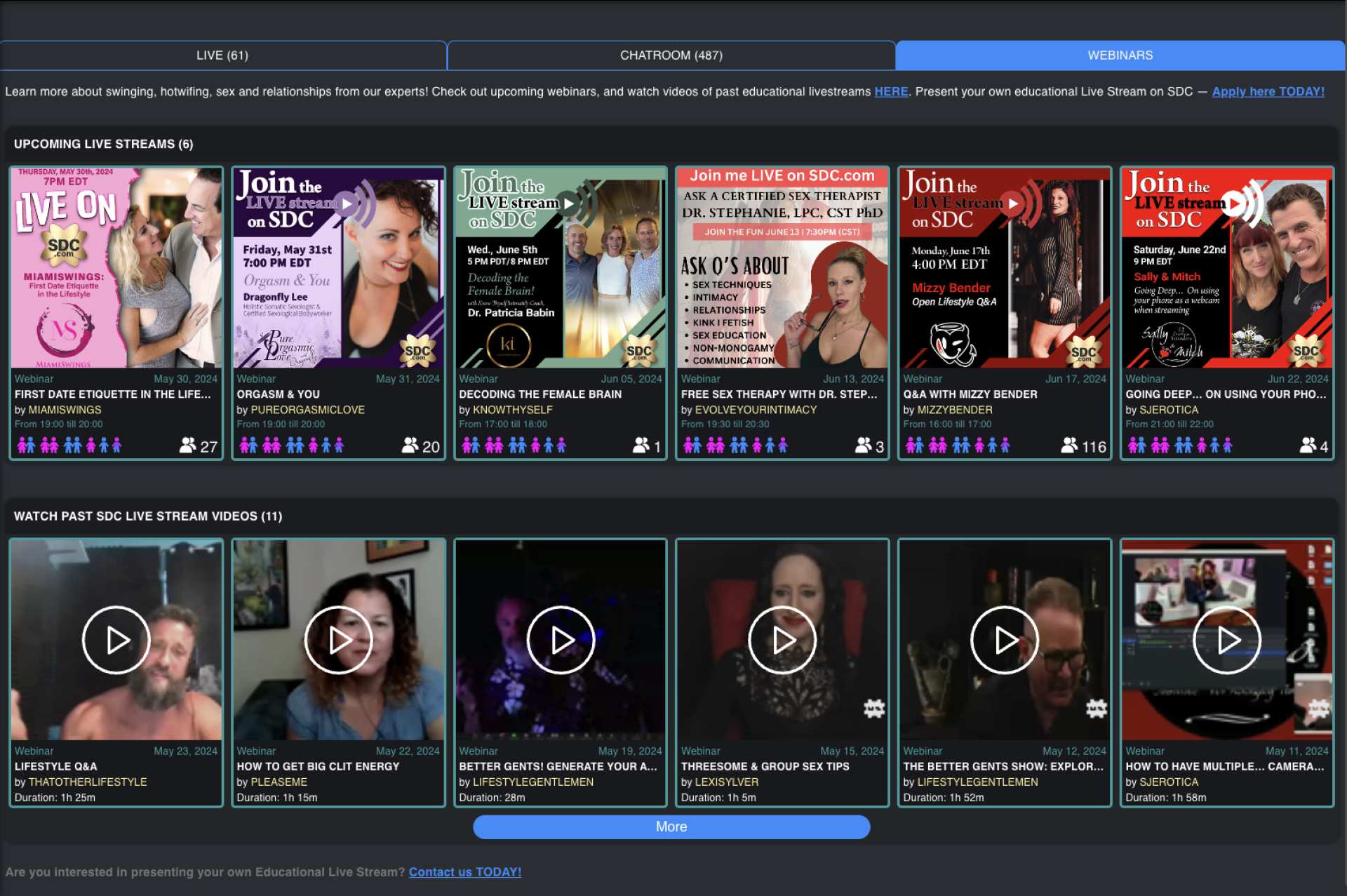Click audience type icons on Going Deep card
Image resolution: width=1347 pixels, height=896 pixels.
(x=1181, y=446)
